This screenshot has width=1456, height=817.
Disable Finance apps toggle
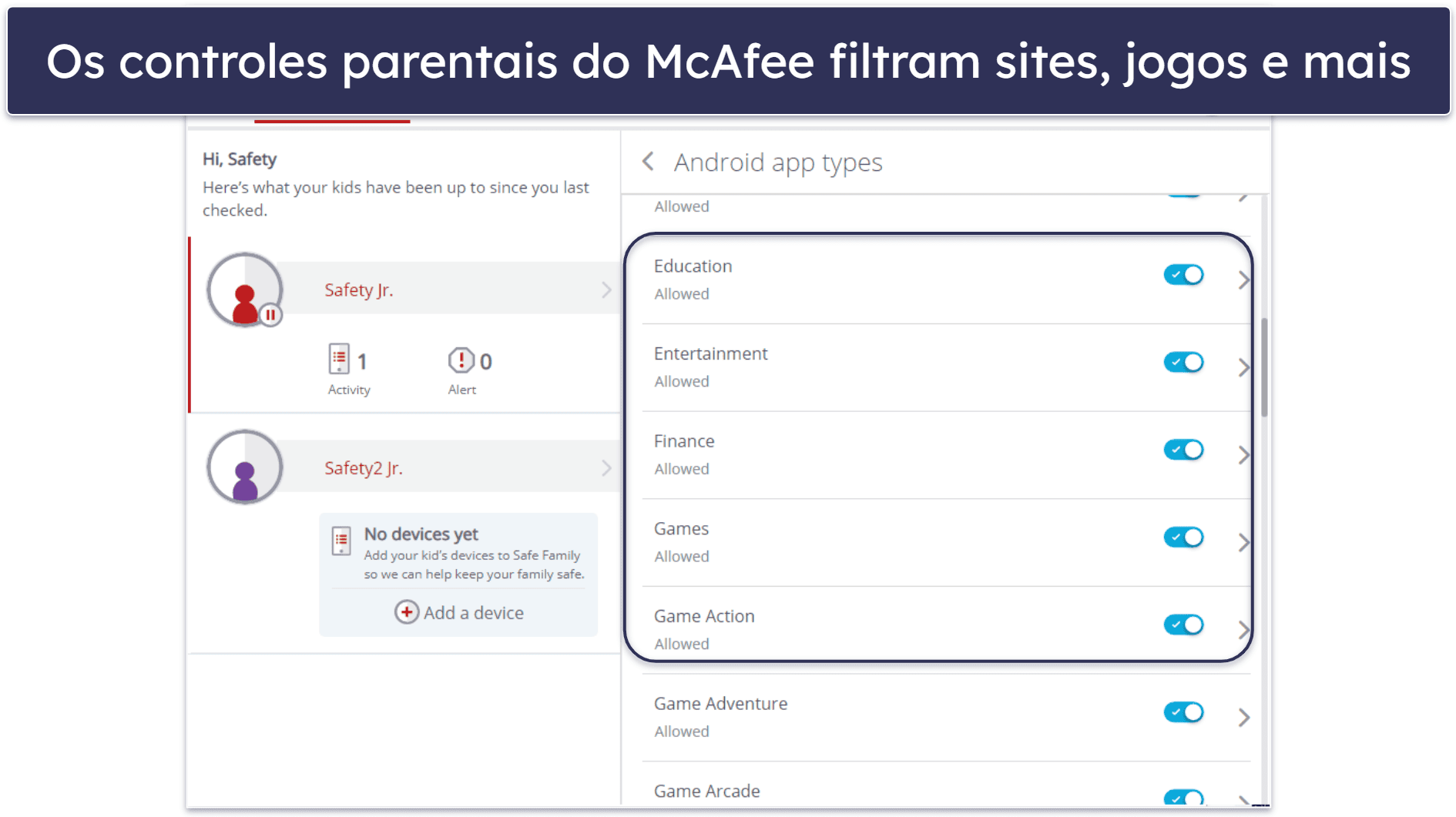click(1183, 450)
